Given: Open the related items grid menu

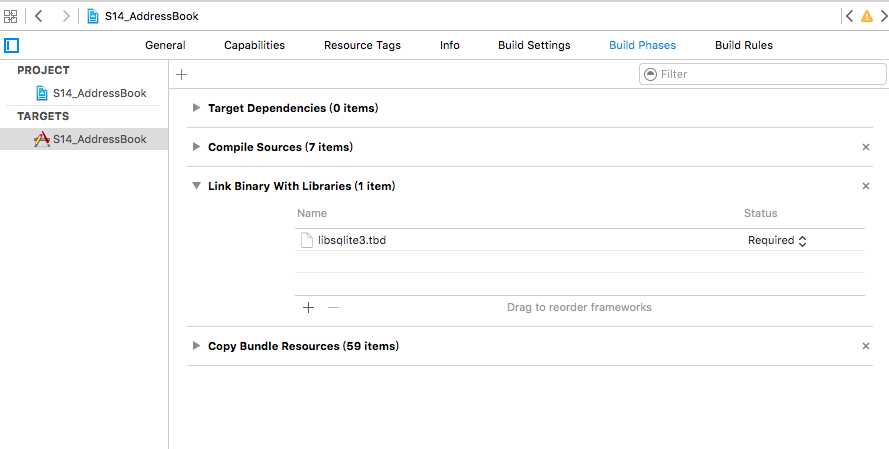Looking at the screenshot, I should point(10,16).
